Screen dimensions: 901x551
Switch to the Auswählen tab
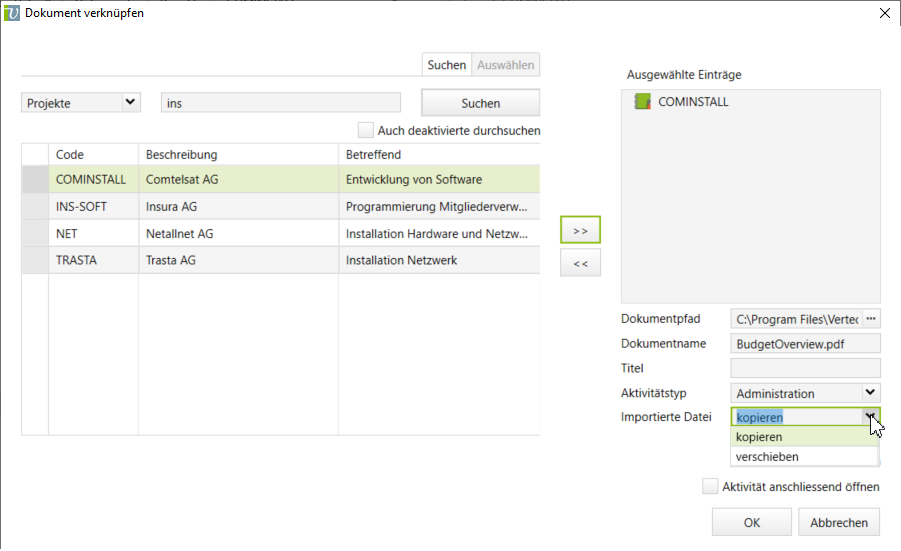tap(506, 65)
